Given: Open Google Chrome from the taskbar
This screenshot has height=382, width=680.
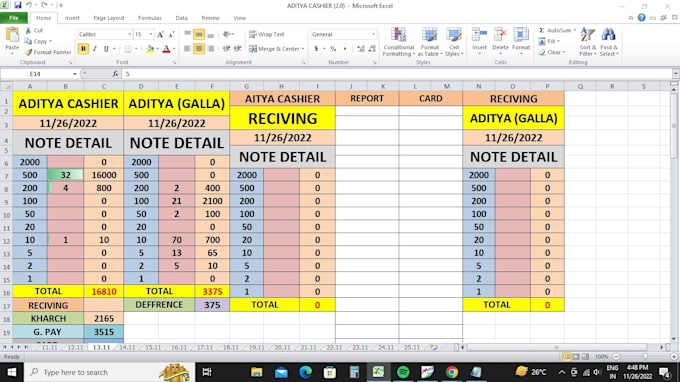Looking at the screenshot, I should click(452, 372).
